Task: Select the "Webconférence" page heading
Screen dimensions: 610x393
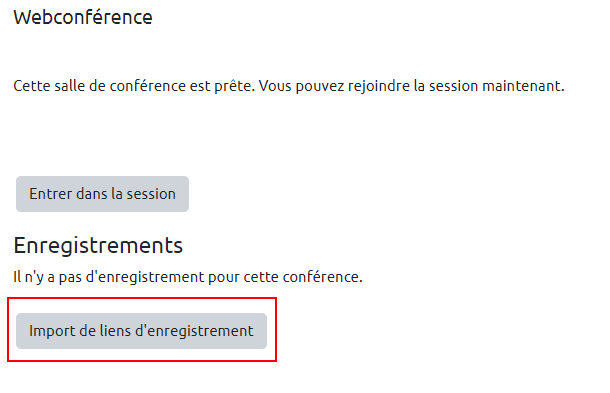Action: (83, 17)
